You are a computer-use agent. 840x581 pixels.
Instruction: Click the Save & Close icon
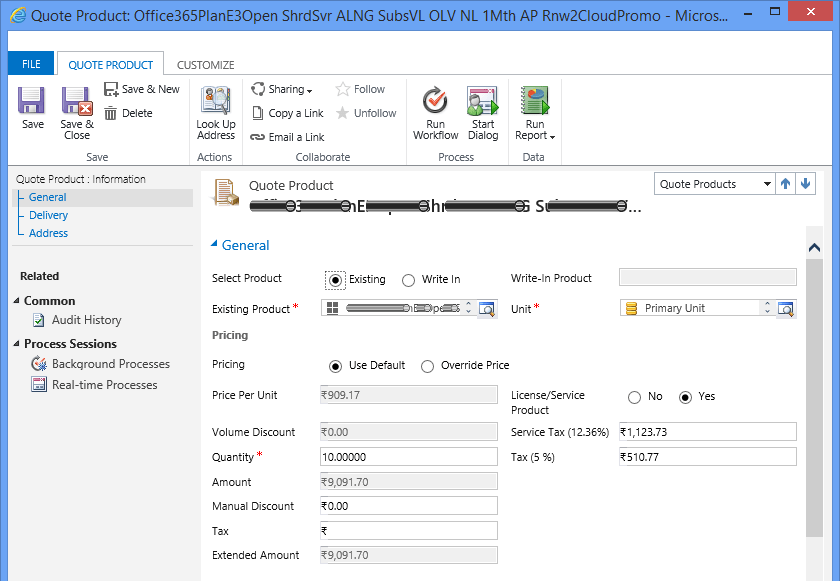(x=77, y=101)
